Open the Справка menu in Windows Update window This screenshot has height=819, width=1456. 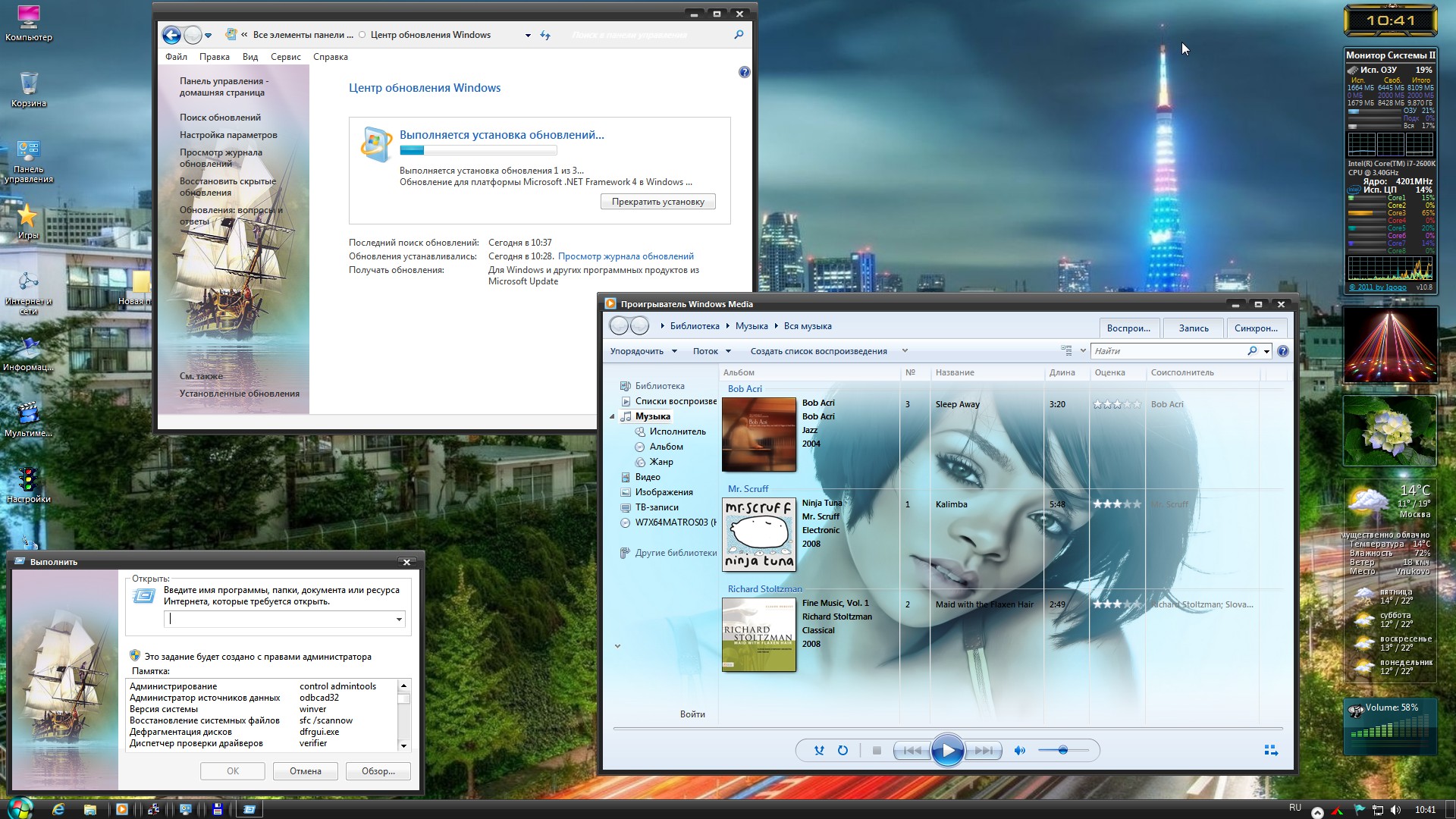tap(330, 57)
